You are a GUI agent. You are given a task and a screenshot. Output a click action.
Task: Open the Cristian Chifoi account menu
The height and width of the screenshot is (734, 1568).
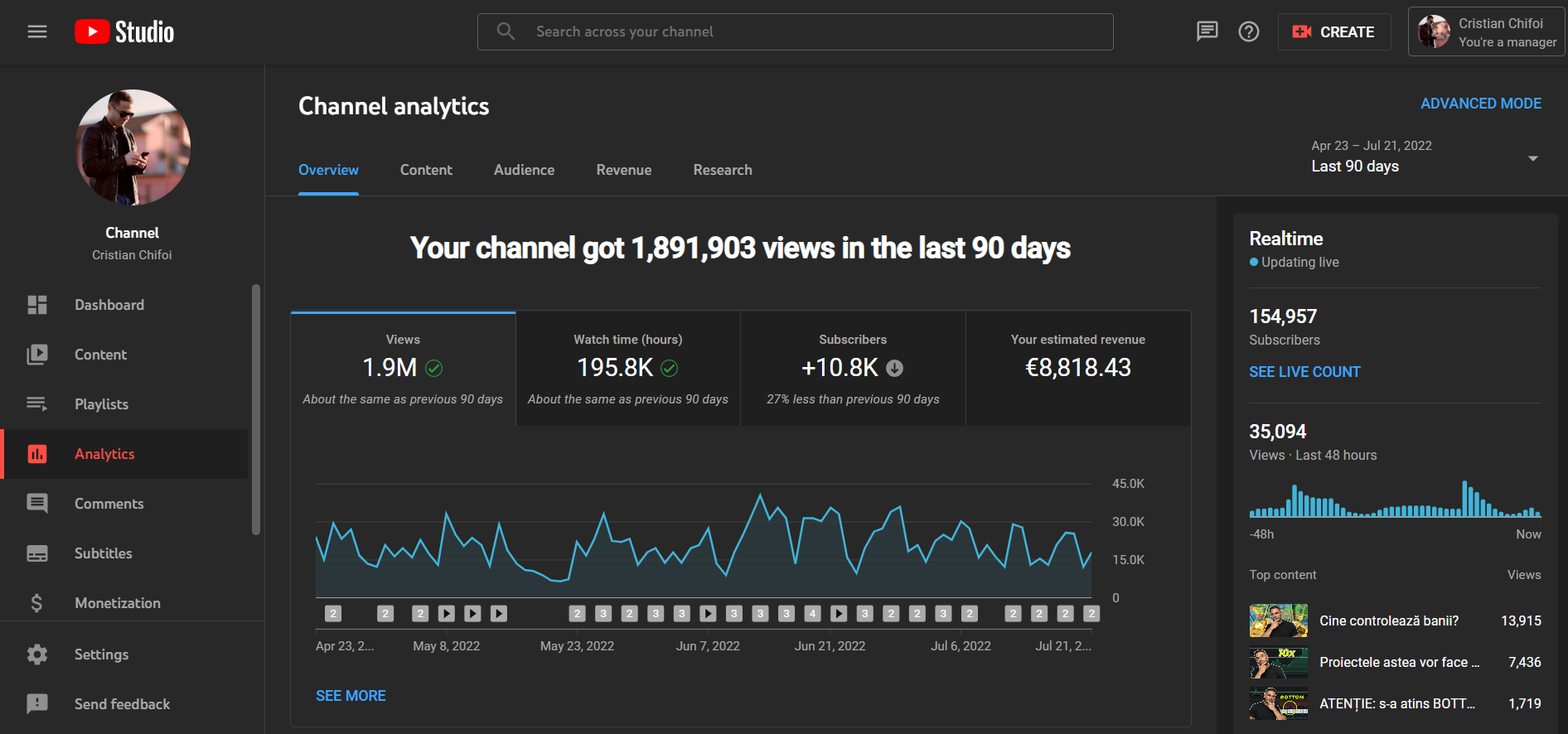(1487, 32)
